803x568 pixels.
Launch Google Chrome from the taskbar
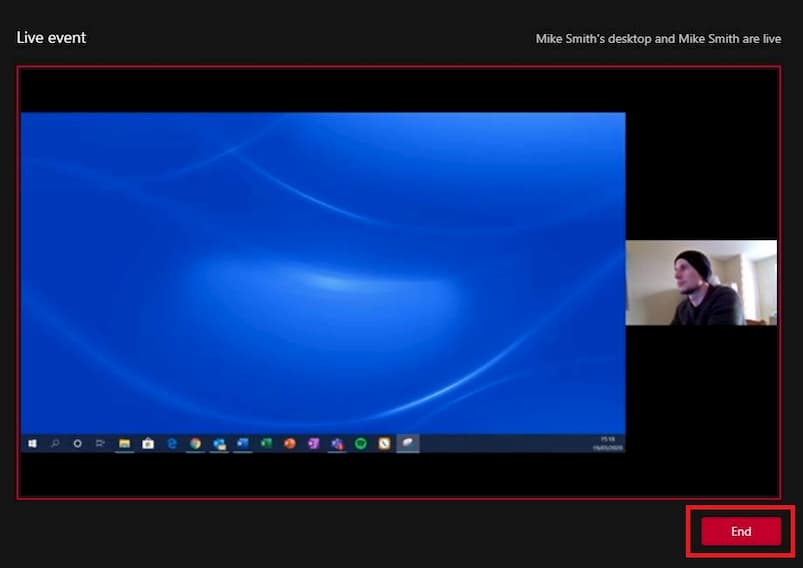[195, 444]
